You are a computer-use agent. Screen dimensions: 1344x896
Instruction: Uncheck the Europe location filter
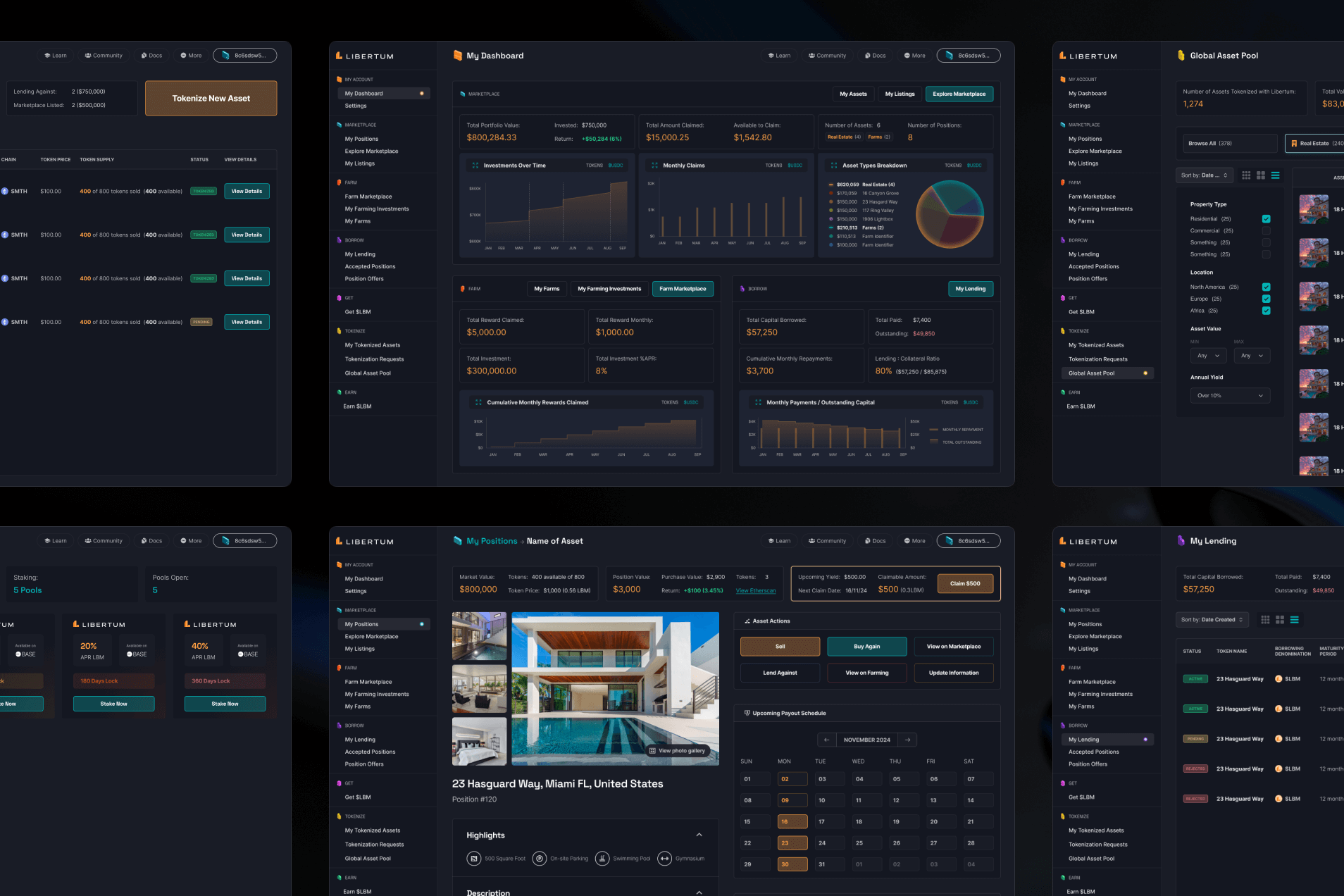[1266, 299]
